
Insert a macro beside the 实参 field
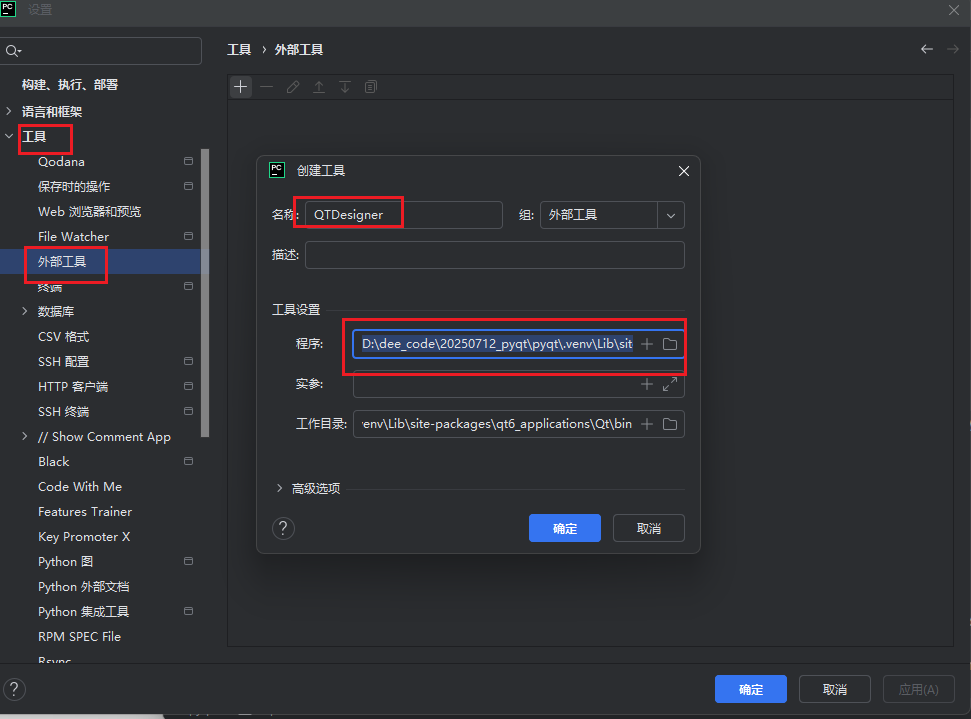click(648, 383)
